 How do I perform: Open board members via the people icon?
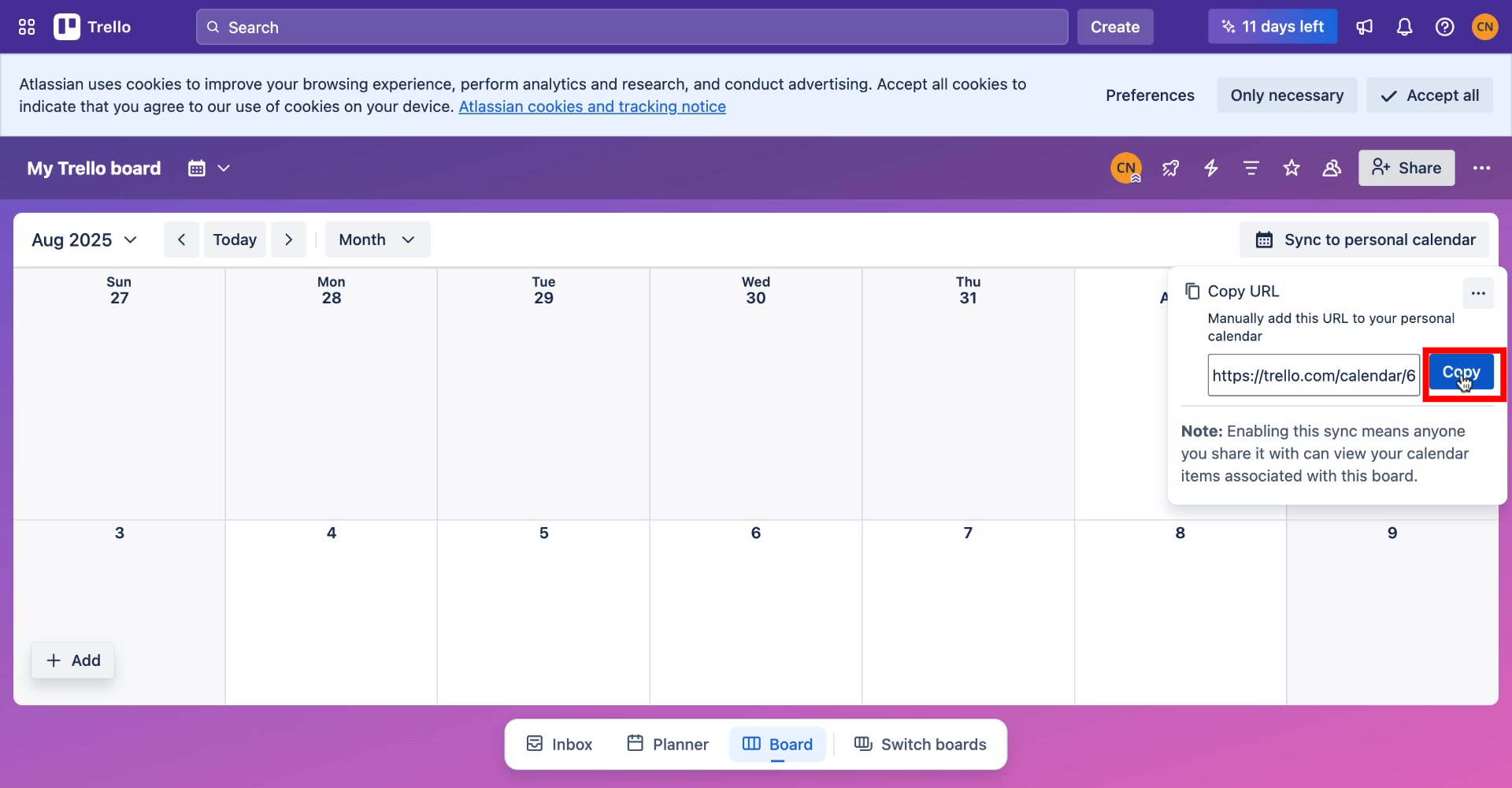(1332, 168)
